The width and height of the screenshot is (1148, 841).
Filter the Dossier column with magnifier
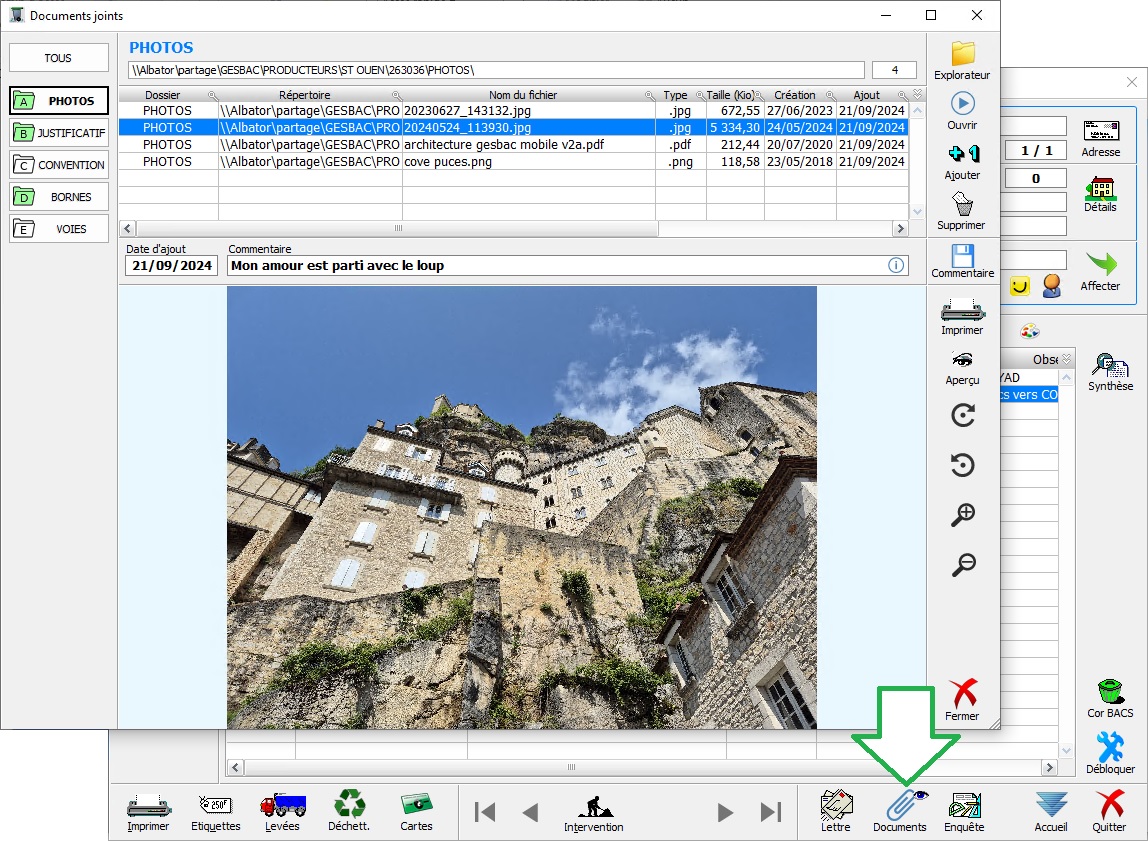point(211,95)
